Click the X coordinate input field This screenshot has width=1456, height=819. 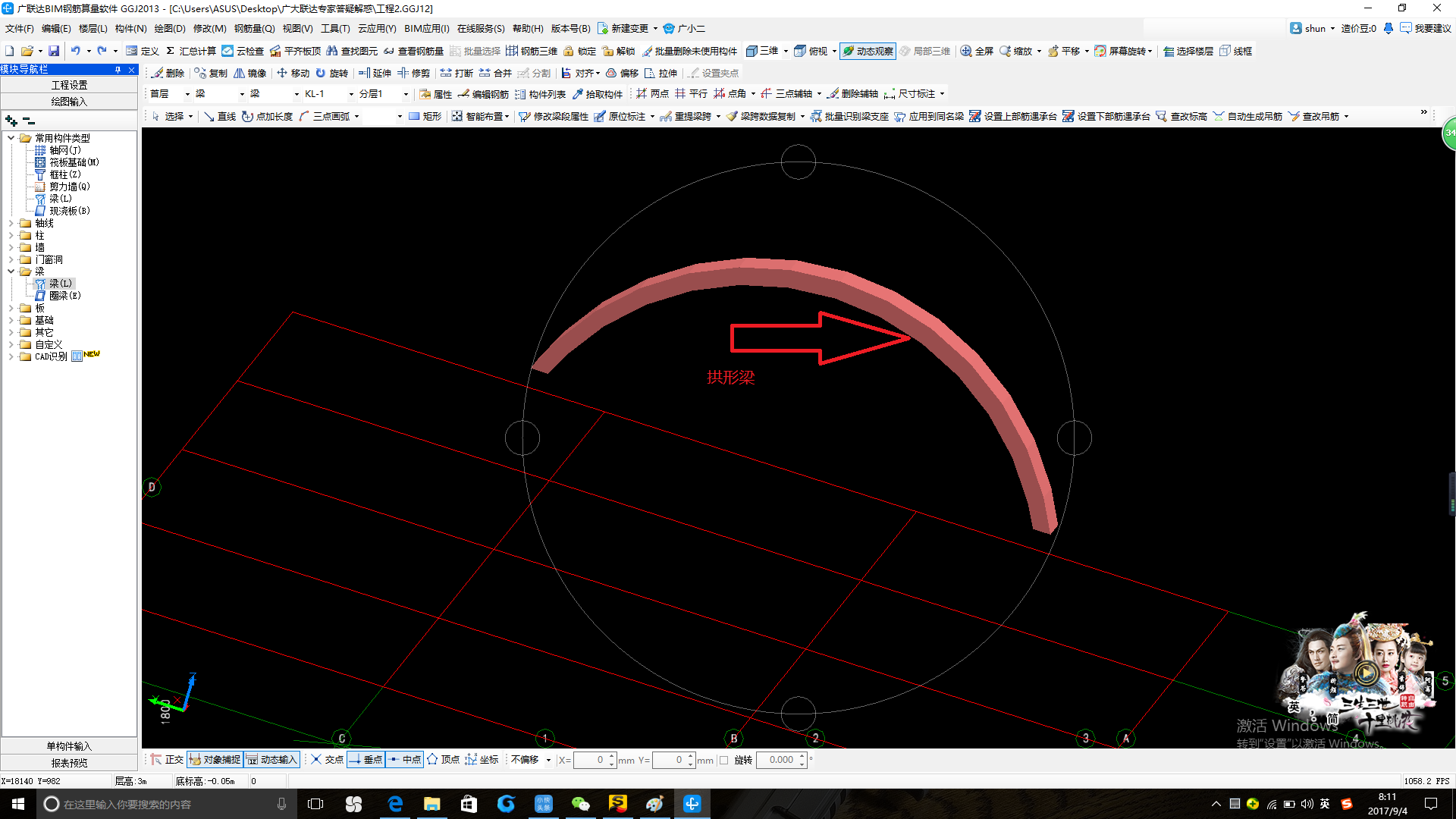tap(594, 760)
